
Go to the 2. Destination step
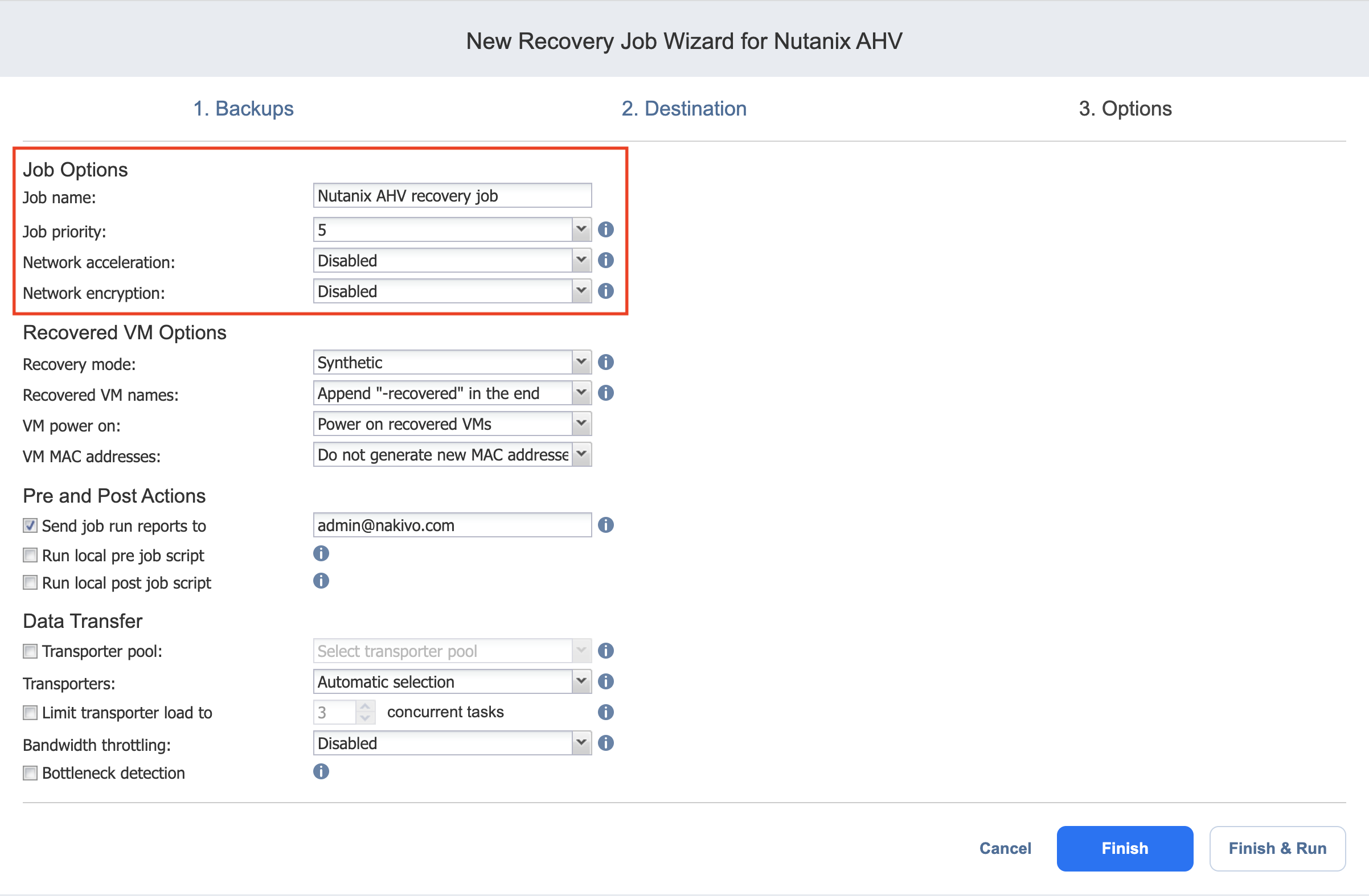click(x=684, y=108)
